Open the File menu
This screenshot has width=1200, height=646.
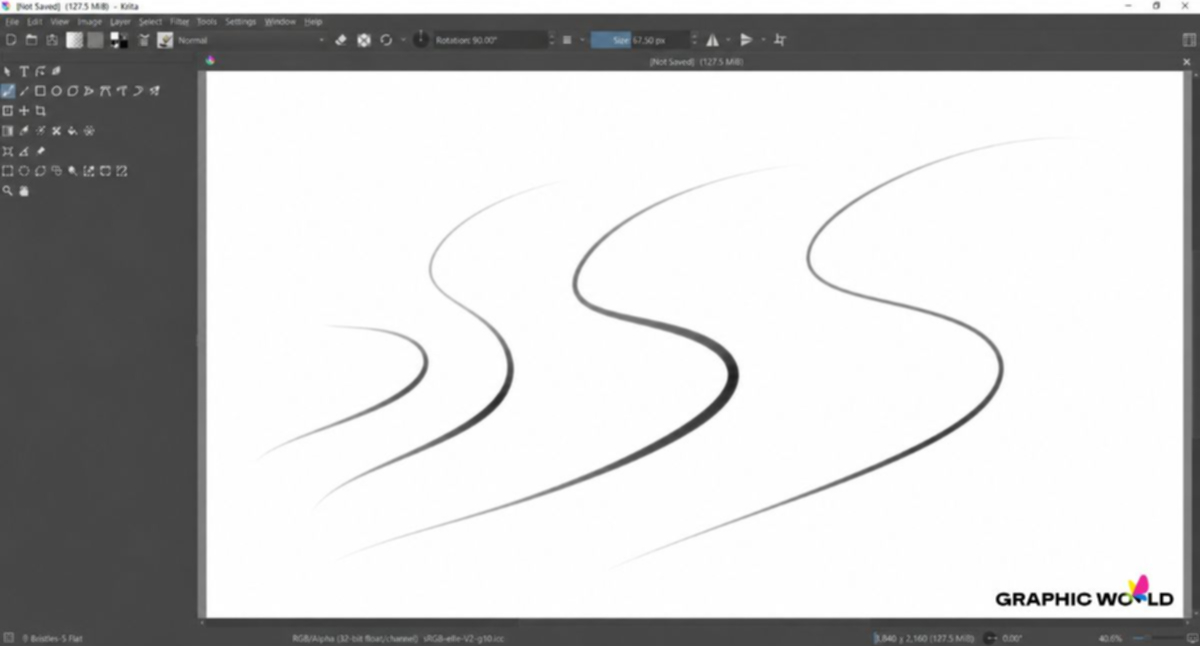(x=12, y=21)
